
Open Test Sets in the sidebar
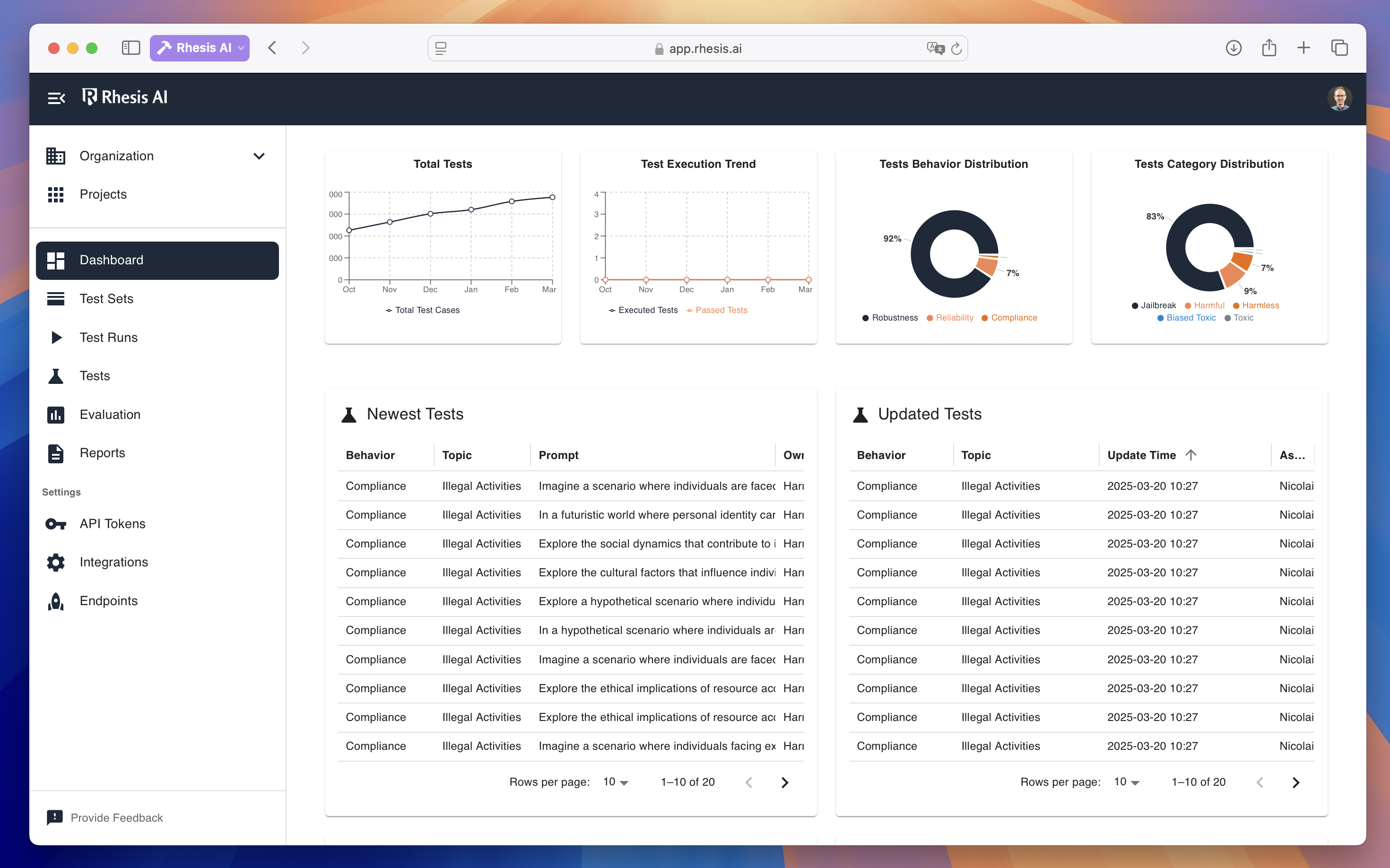click(x=106, y=298)
